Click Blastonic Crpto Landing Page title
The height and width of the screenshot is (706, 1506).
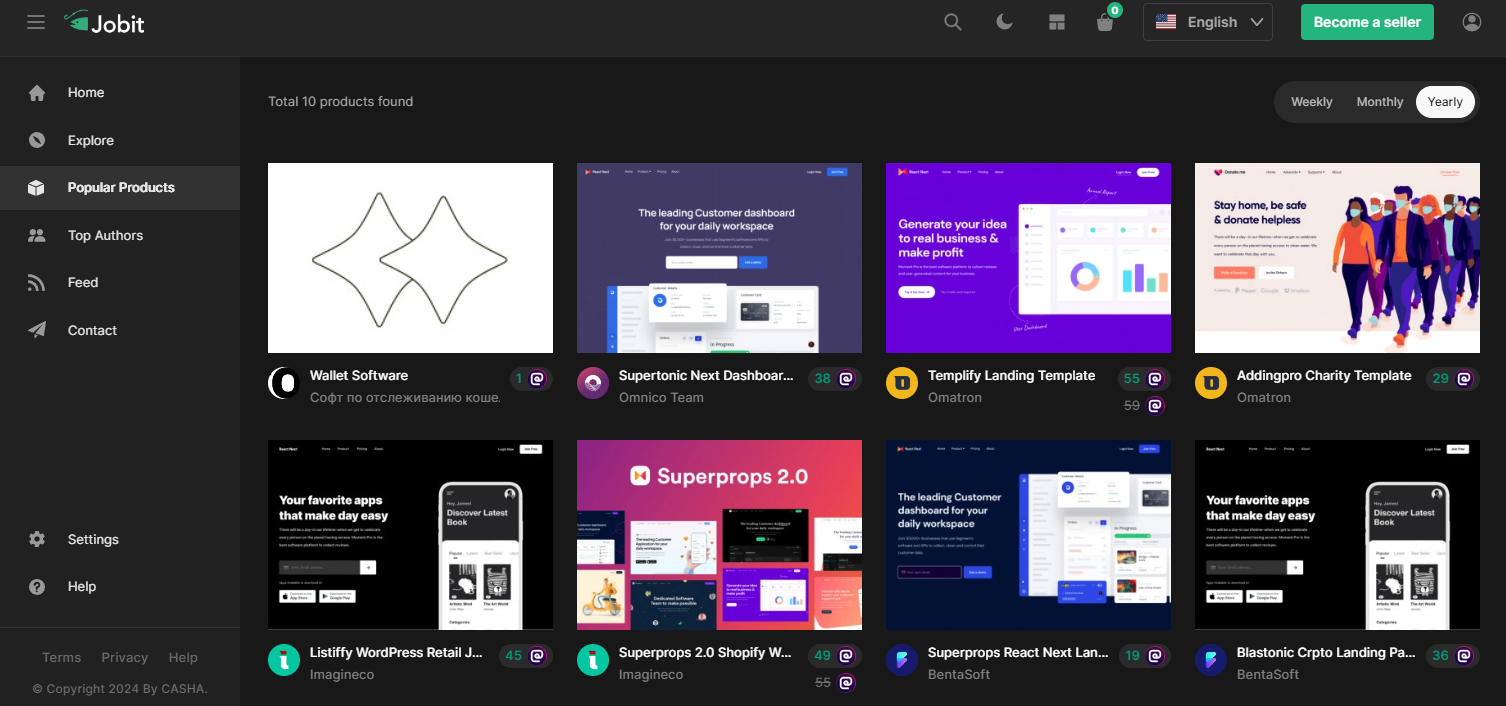pyautogui.click(x=1326, y=653)
